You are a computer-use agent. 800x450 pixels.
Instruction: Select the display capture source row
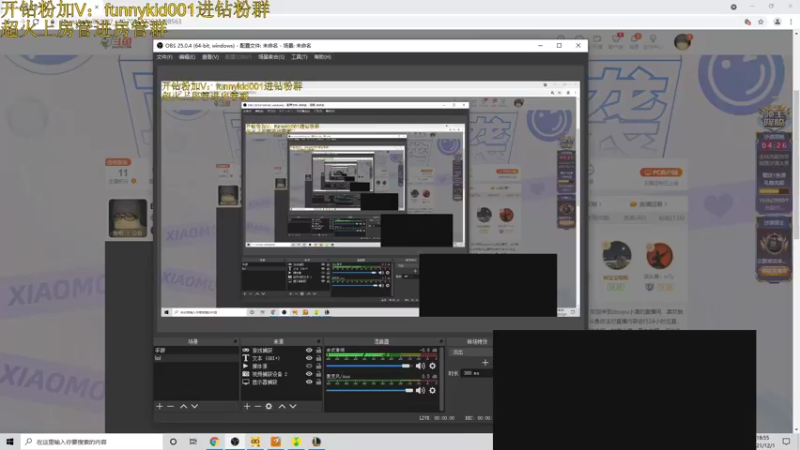tap(282, 382)
